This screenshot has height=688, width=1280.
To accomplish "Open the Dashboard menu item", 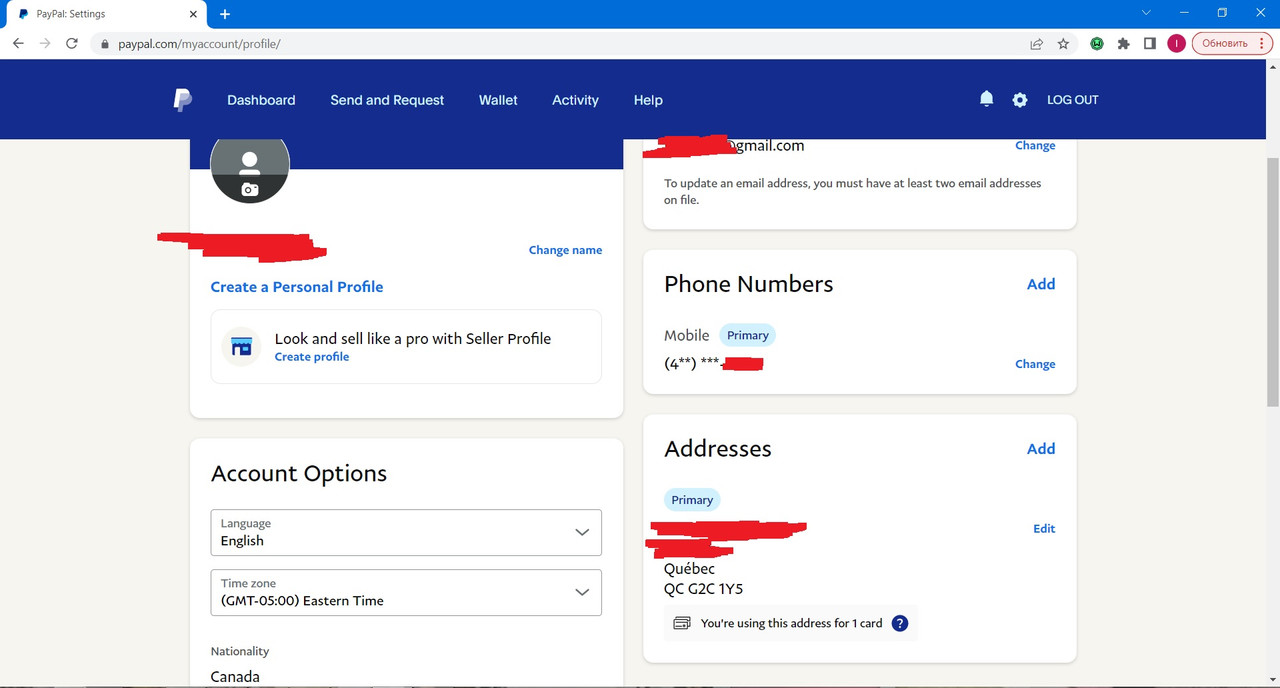I will (261, 100).
